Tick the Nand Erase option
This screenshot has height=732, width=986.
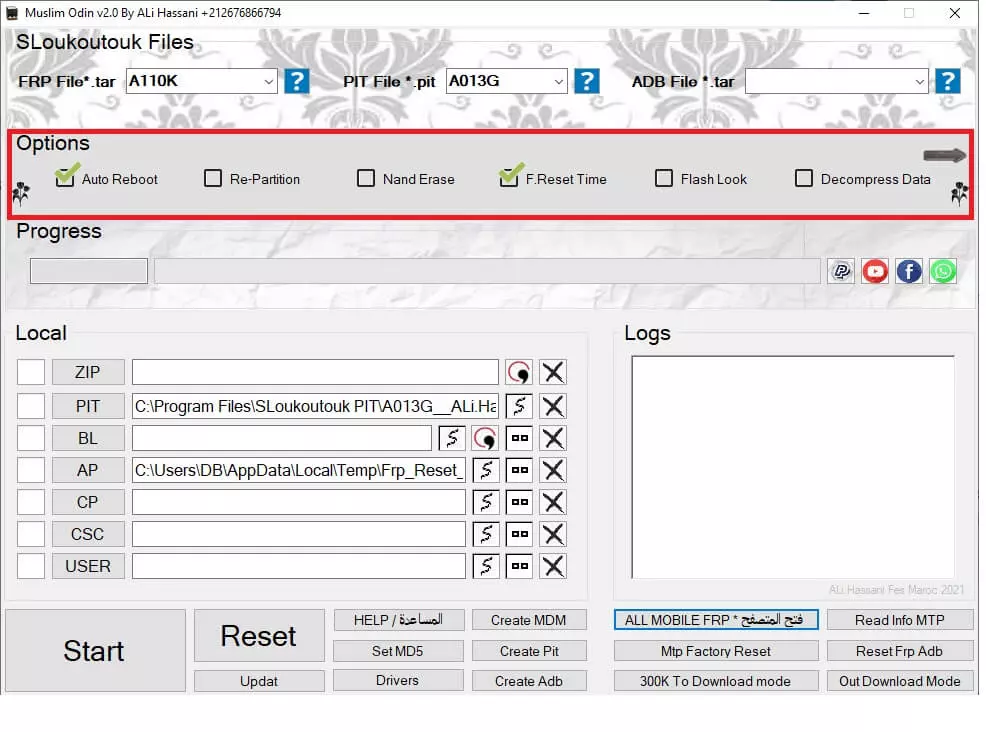coord(366,179)
